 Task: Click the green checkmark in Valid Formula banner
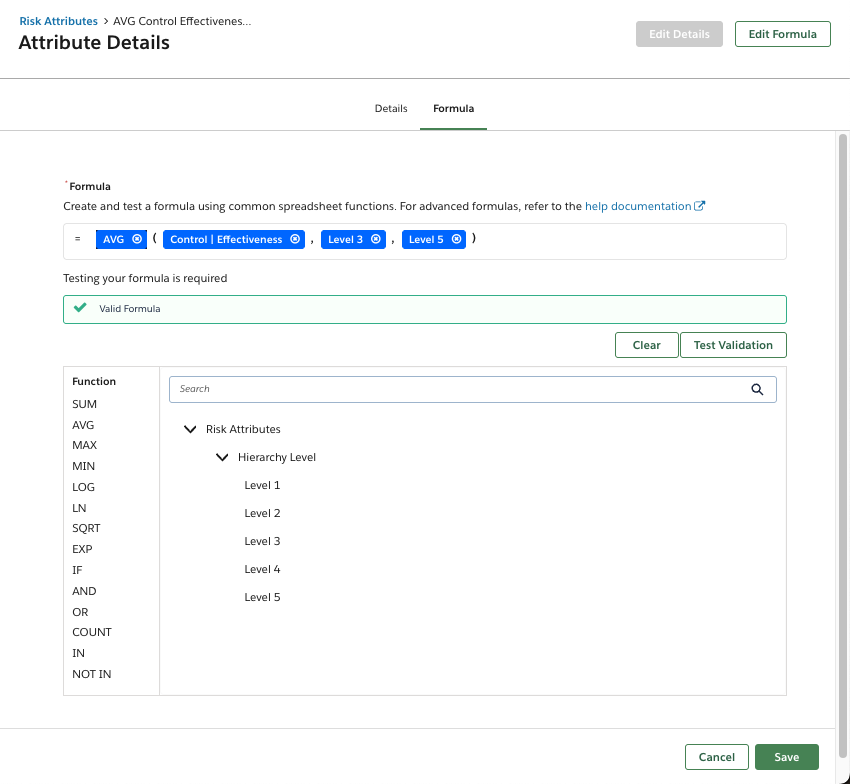(x=80, y=308)
